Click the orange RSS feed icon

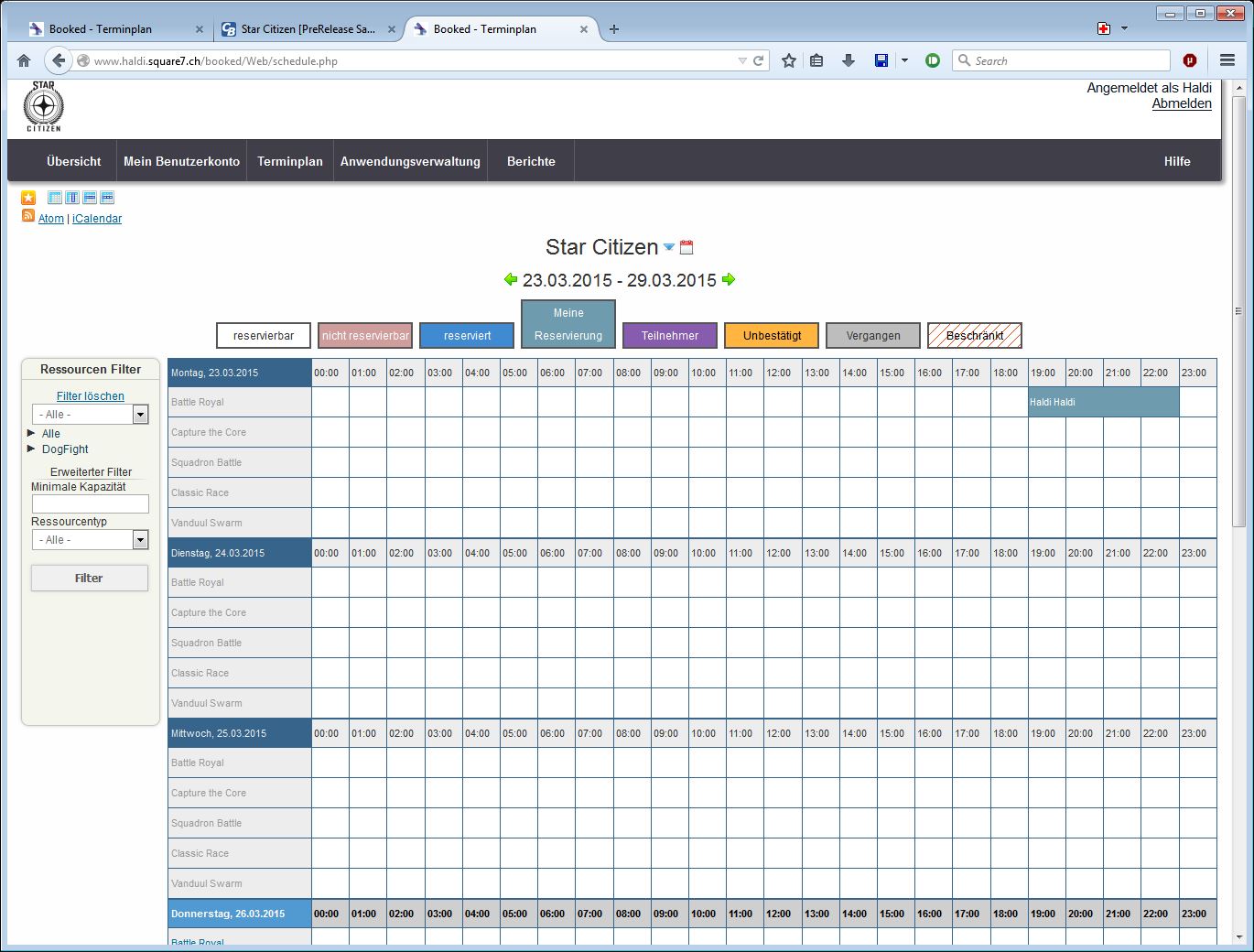click(28, 216)
